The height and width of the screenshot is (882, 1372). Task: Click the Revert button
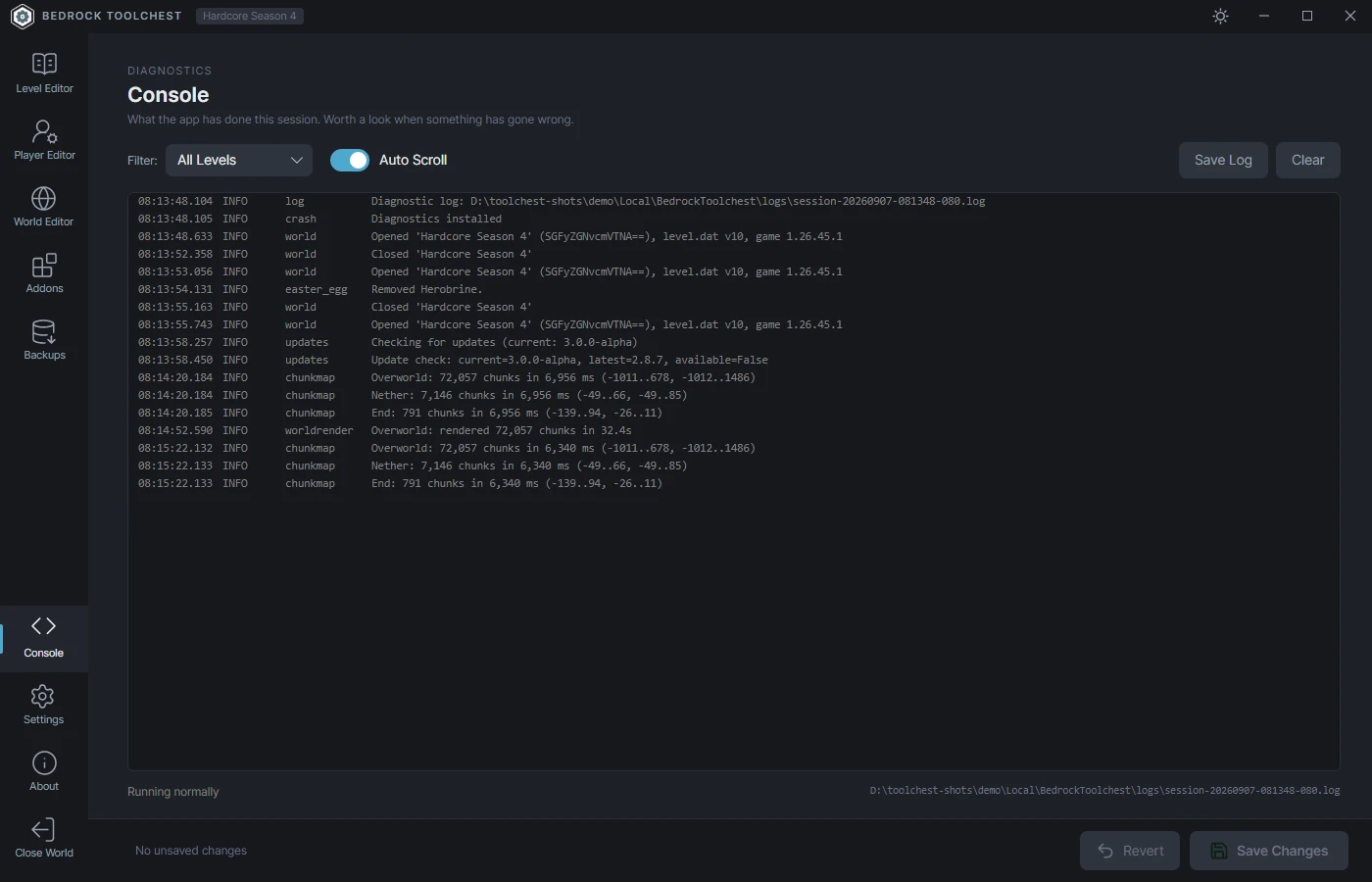click(1131, 851)
